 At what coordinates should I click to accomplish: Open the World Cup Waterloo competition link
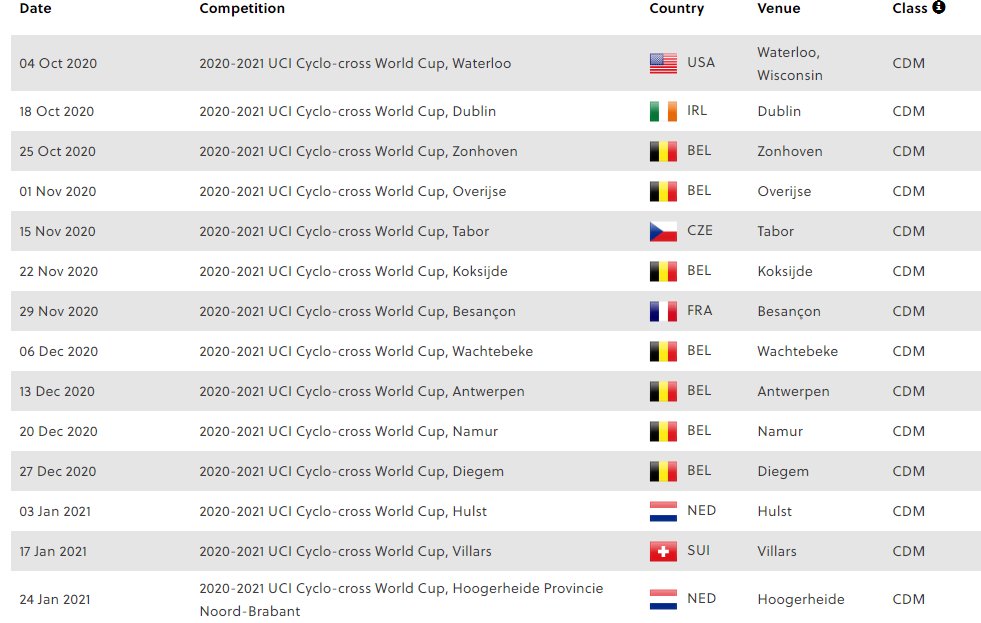tap(355, 63)
